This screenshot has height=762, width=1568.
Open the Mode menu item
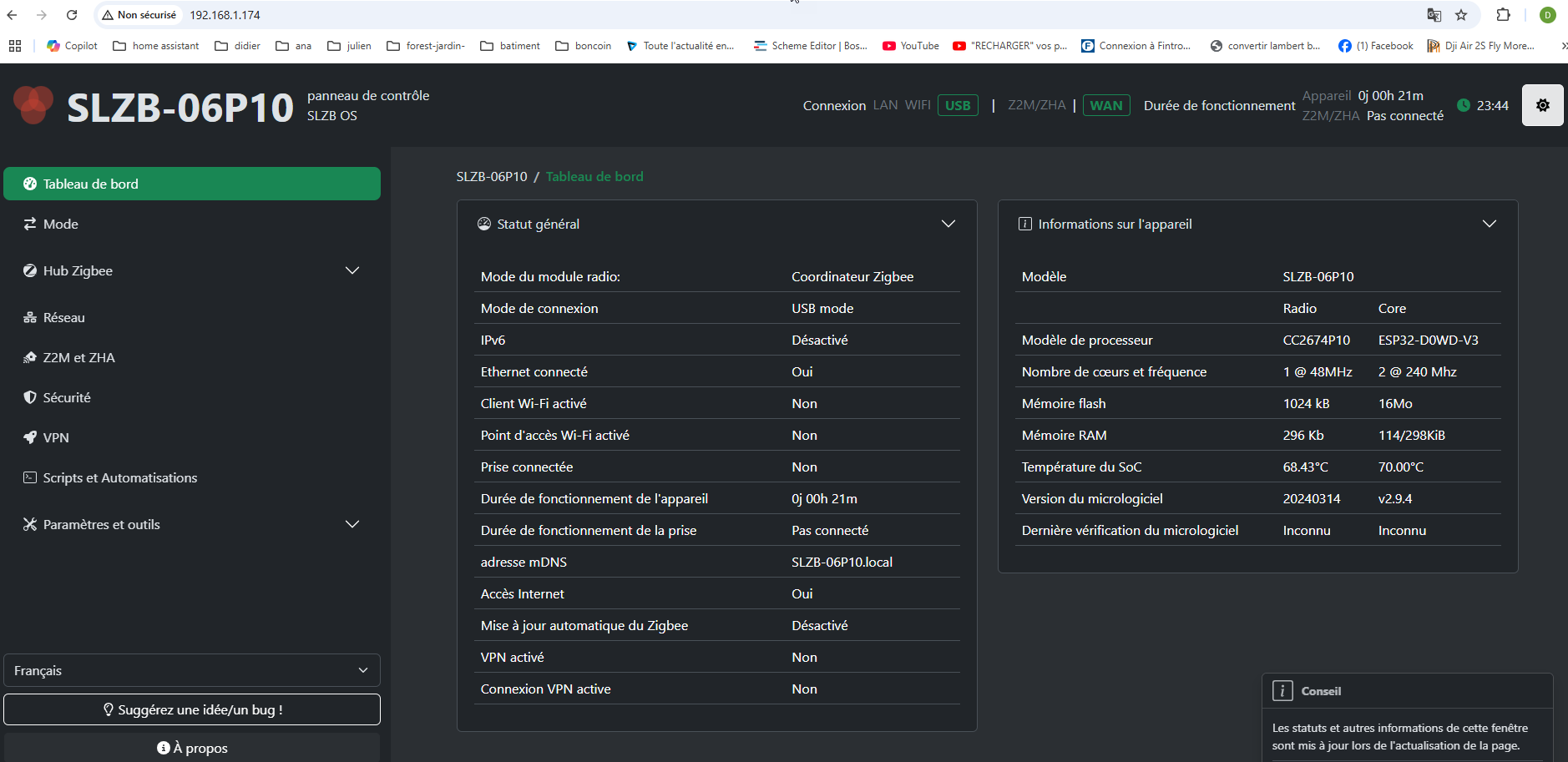[192, 224]
